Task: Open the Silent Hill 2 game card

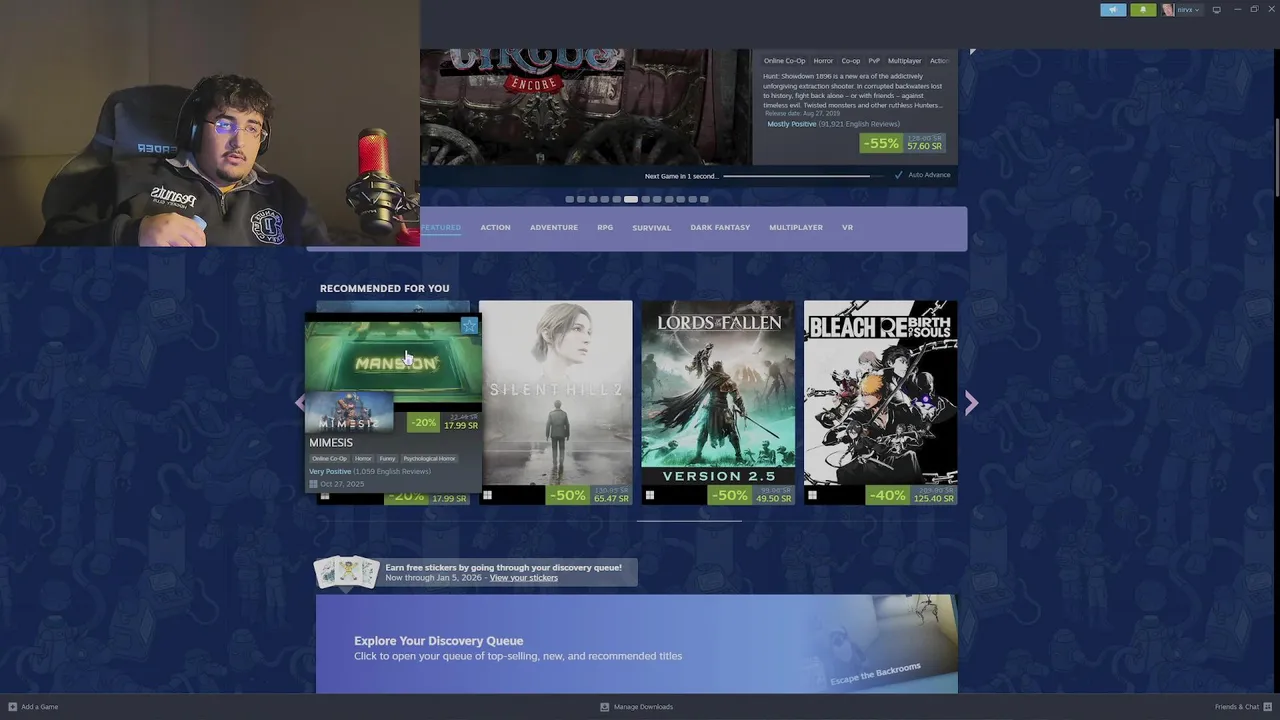Action: (555, 403)
